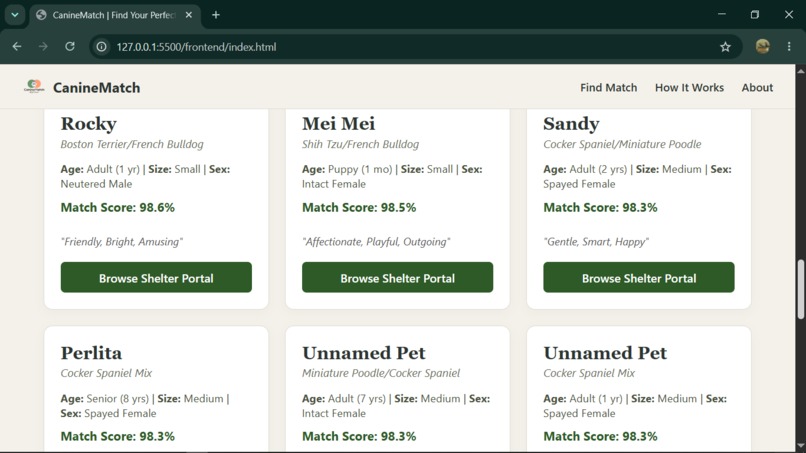The height and width of the screenshot is (453, 806).
Task: Click the Perlita card heading
Action: 91,353
